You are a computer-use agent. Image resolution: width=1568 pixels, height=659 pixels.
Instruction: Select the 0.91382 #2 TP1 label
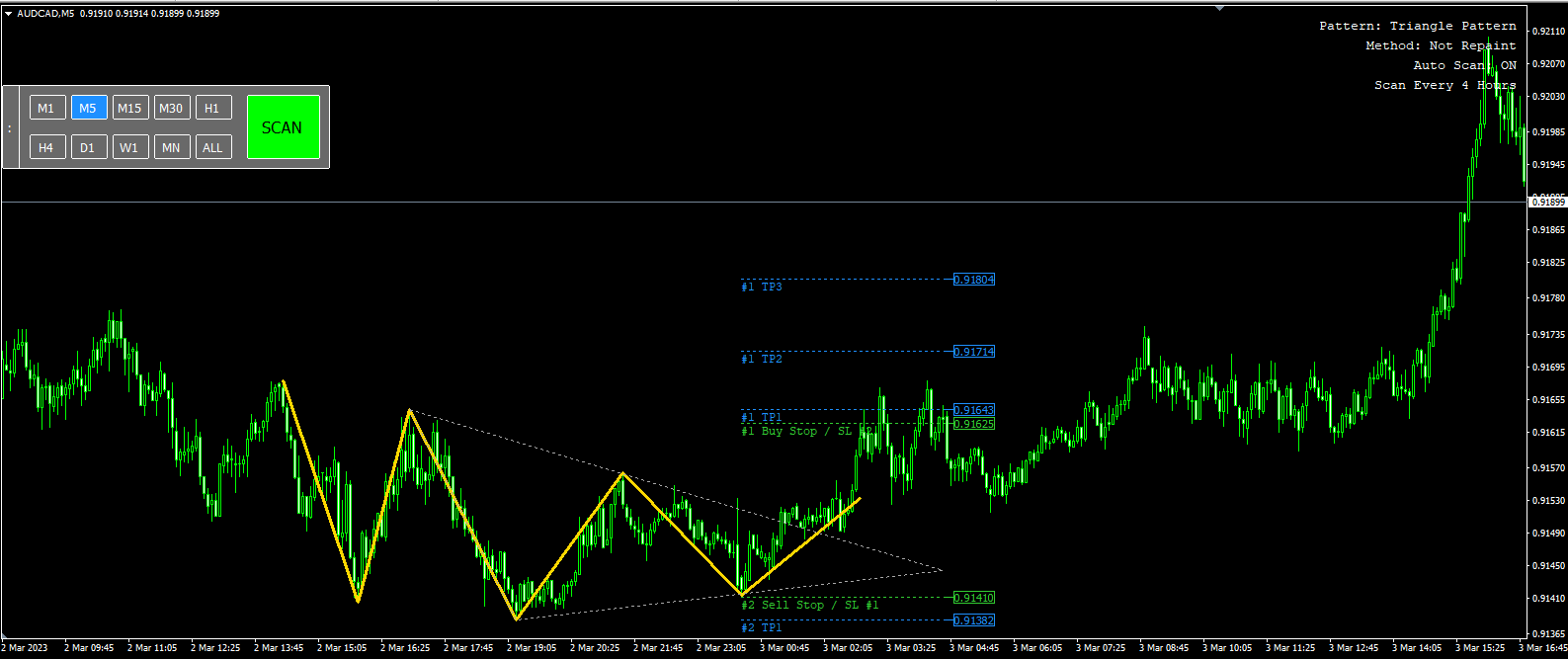974,620
